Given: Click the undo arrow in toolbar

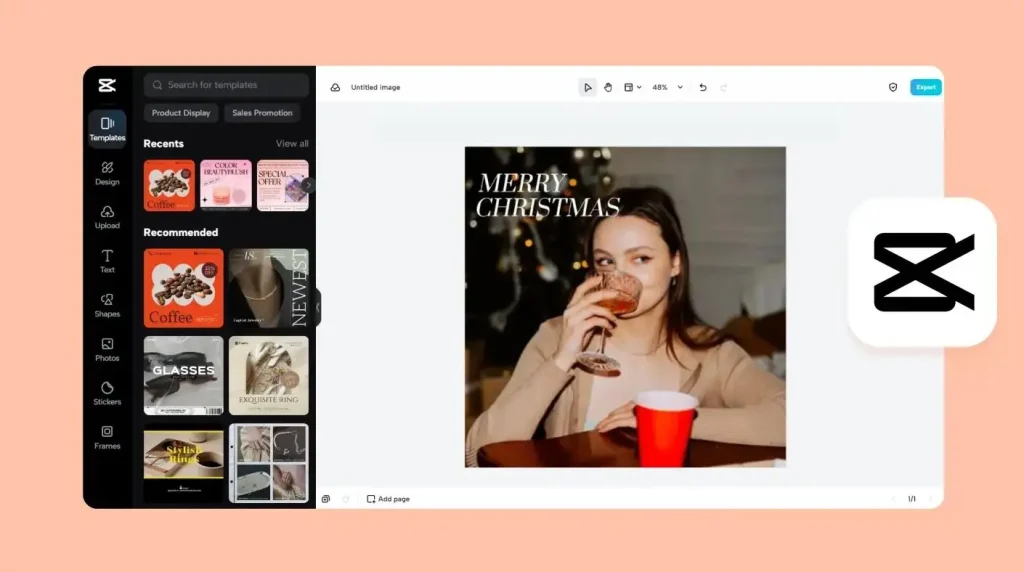Looking at the screenshot, I should tap(702, 87).
